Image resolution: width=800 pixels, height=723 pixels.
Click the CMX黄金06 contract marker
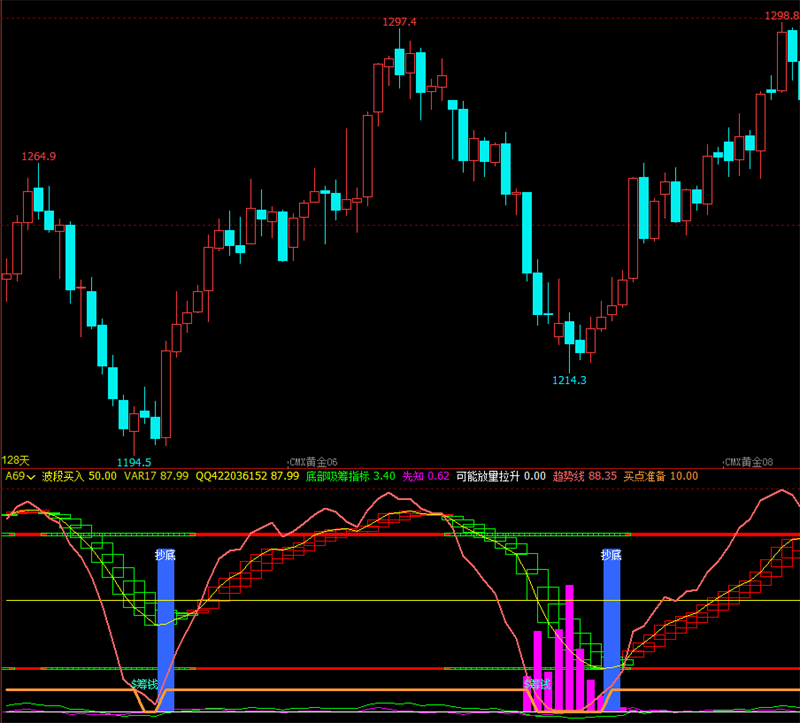(313, 462)
